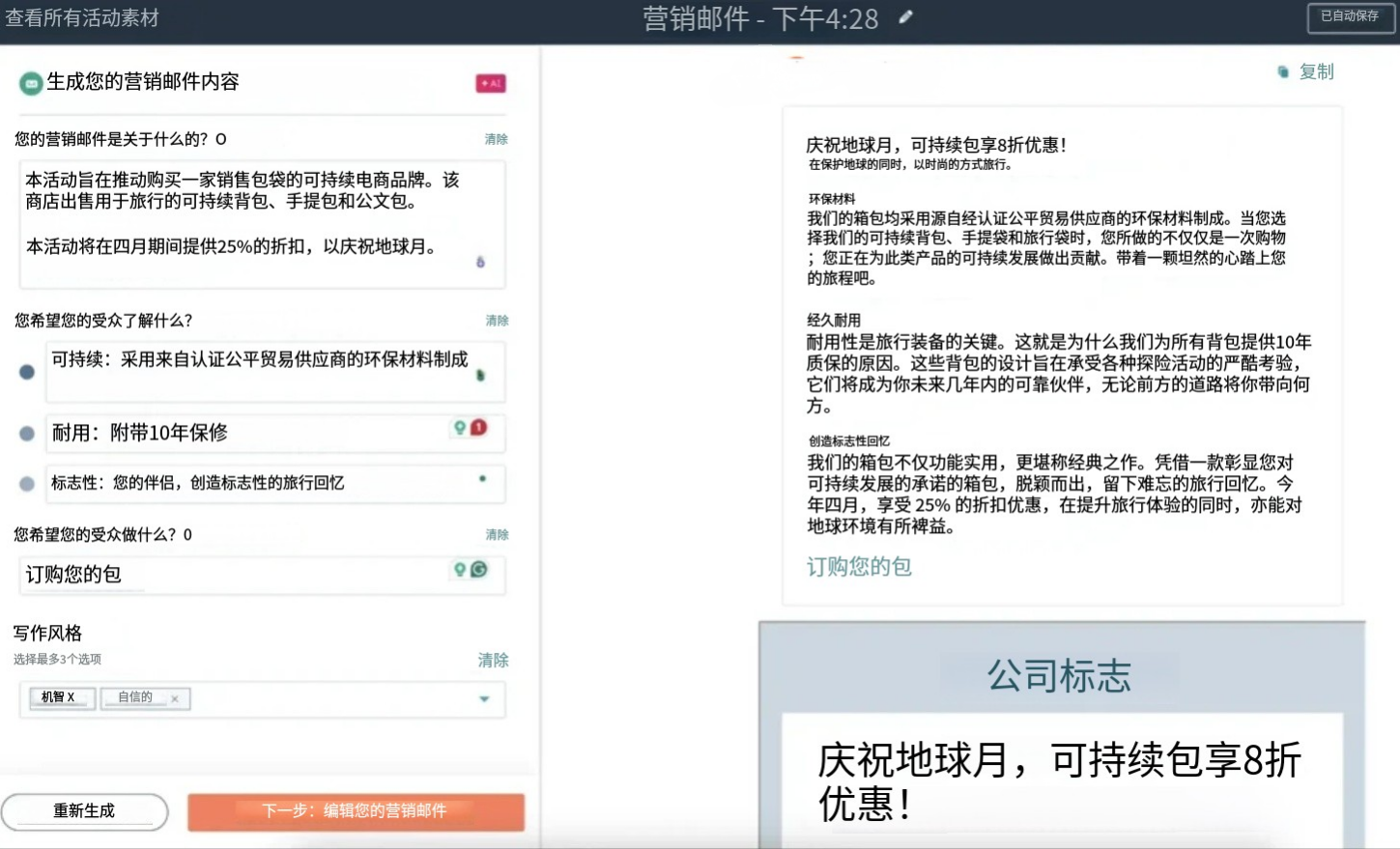Image resolution: width=1400 pixels, height=849 pixels.
Task: Open 查看所有活动素材 navigation
Action: [83, 16]
